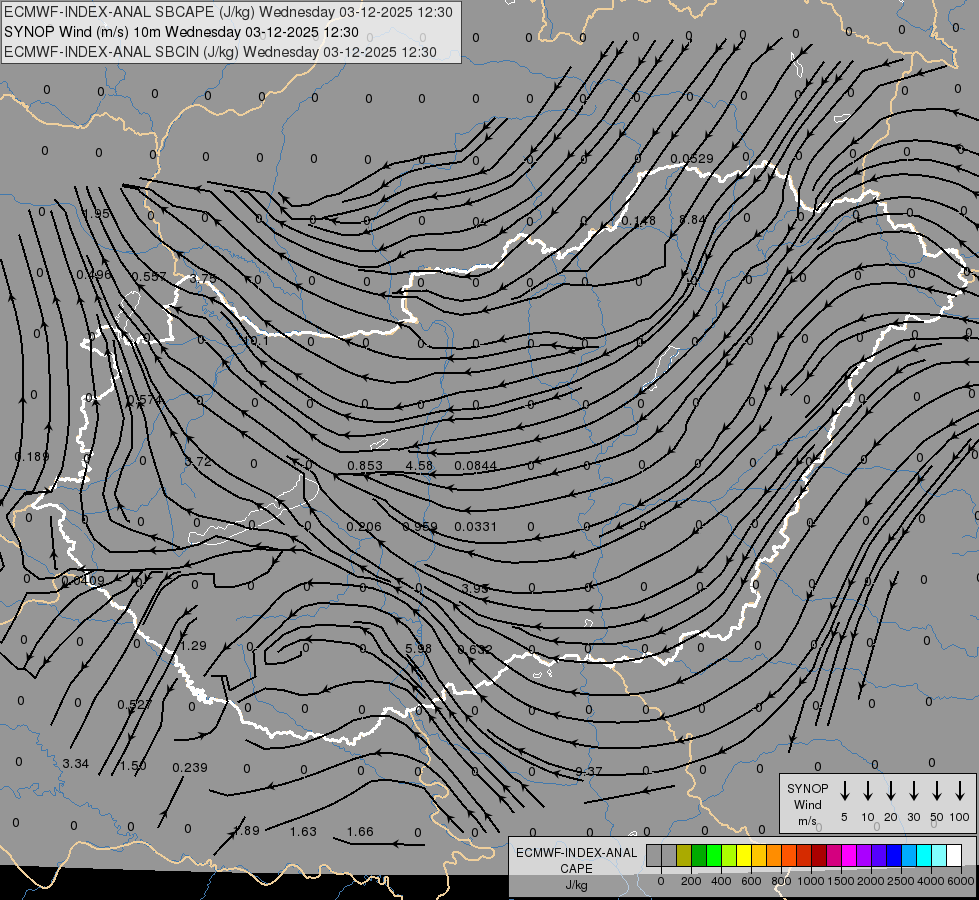
Task: Click the 0.496 CAPE value on the map
Action: click(94, 275)
